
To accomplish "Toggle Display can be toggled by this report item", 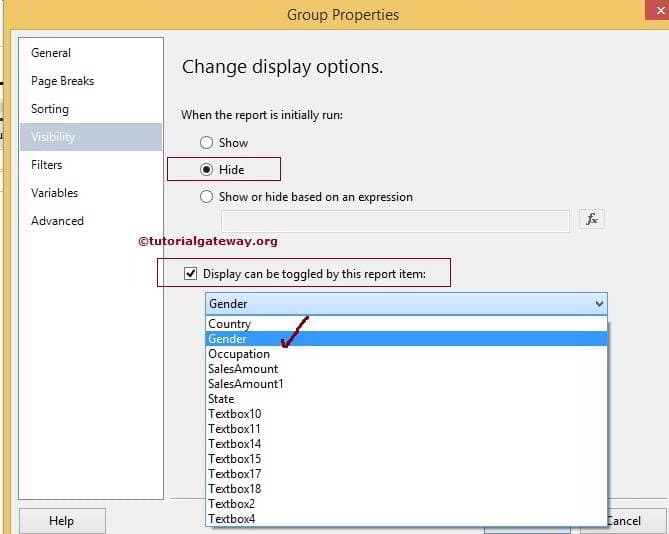I will click(190, 273).
